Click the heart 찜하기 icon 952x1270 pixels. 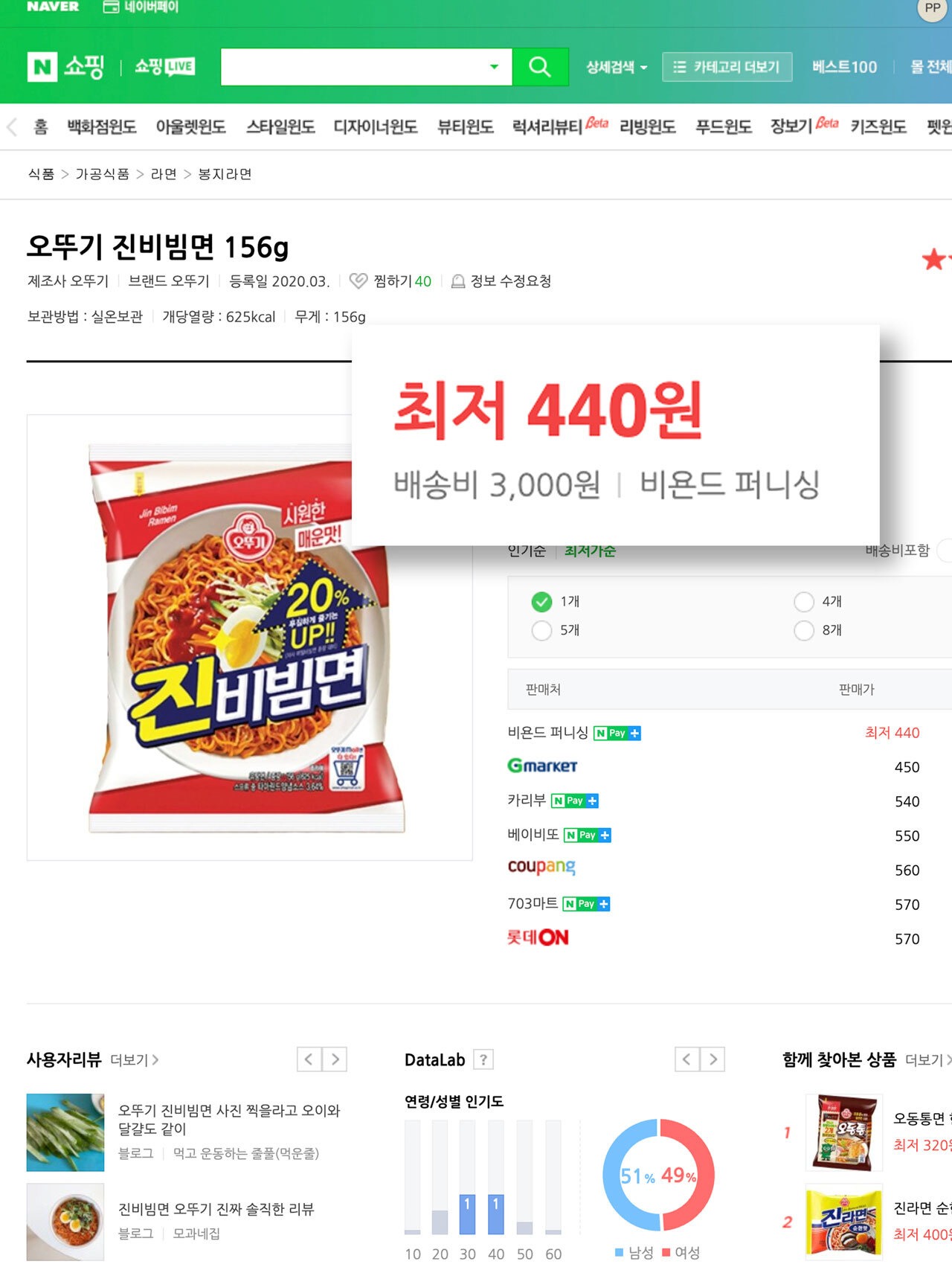pos(358,281)
